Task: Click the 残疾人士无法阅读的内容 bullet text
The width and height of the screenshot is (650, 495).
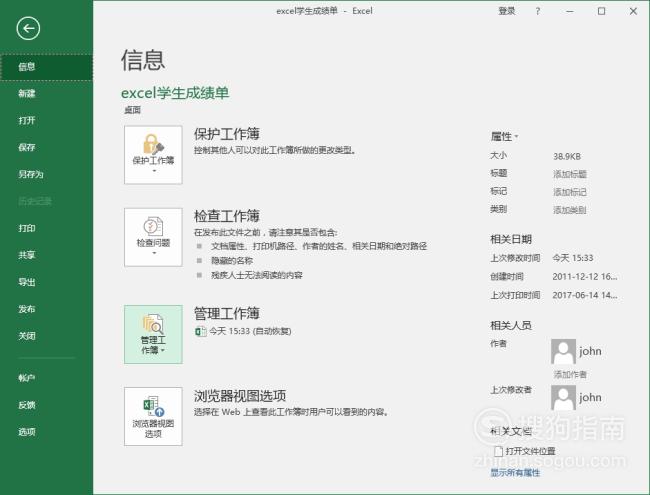Action: (257, 275)
